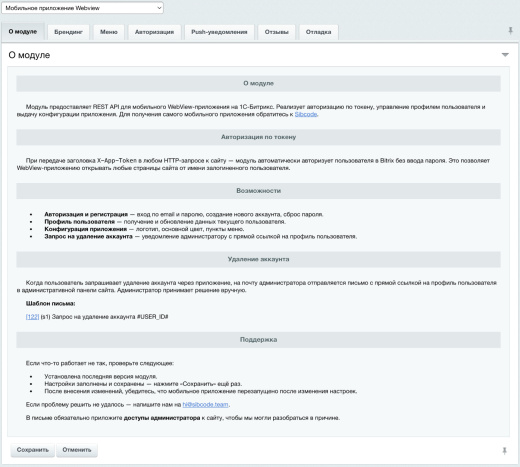
Task: Open the module selector dropdown
Action: coord(82,8)
